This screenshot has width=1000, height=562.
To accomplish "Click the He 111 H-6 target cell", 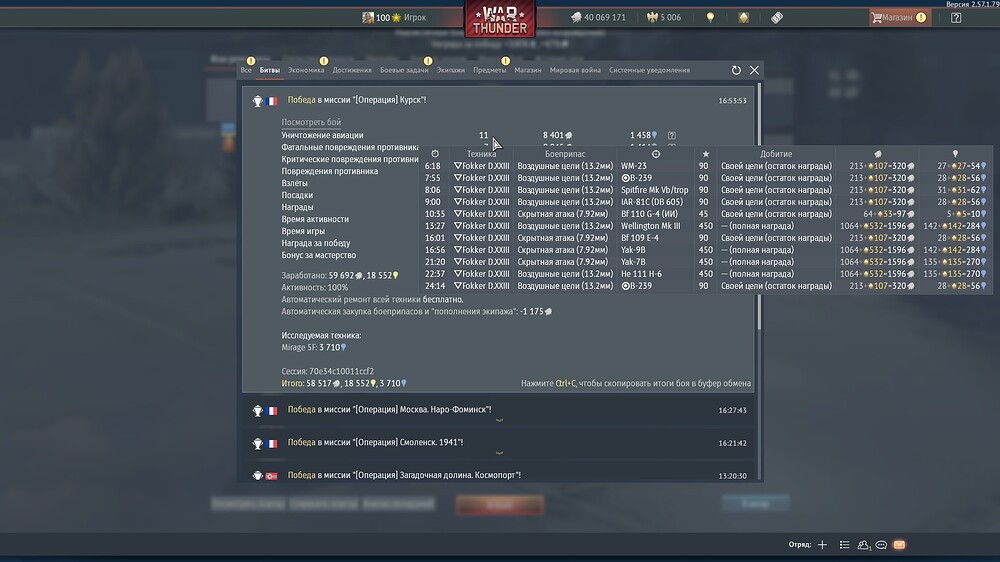I will point(641,274).
